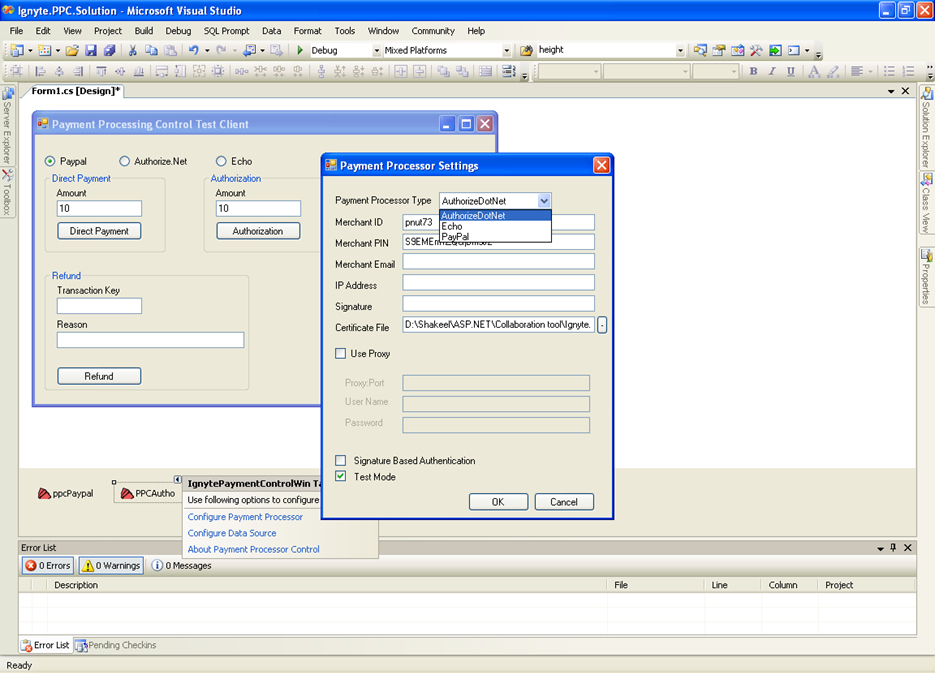Click the Find in Files icon beside height box
This screenshot has height=673, width=935.
[526, 51]
